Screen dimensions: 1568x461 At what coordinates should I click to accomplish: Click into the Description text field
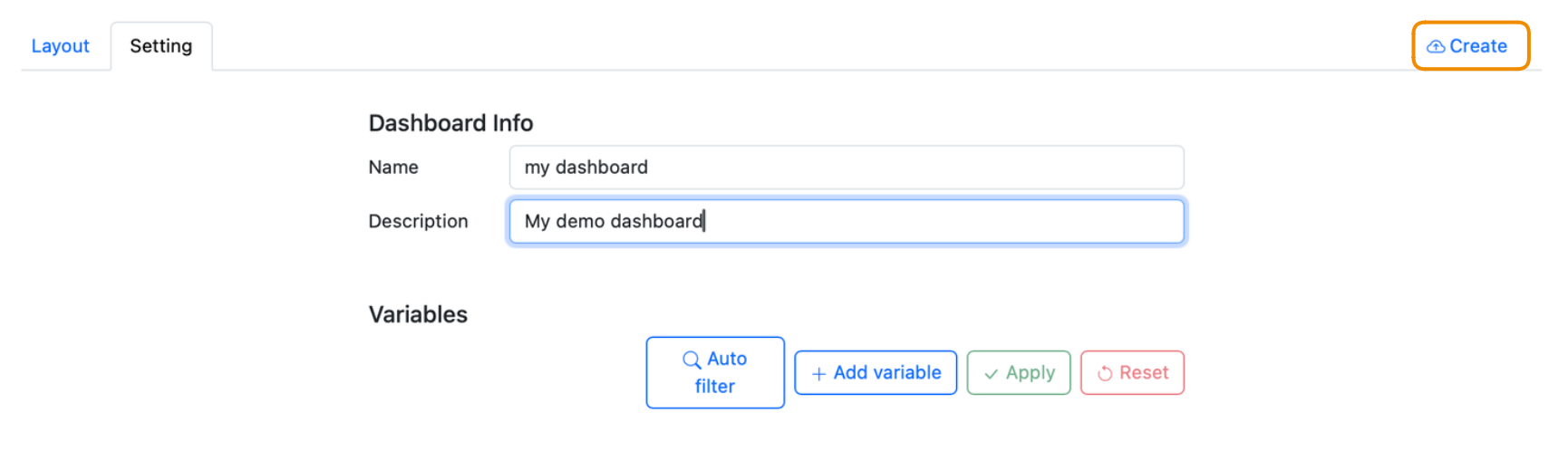[847, 222]
